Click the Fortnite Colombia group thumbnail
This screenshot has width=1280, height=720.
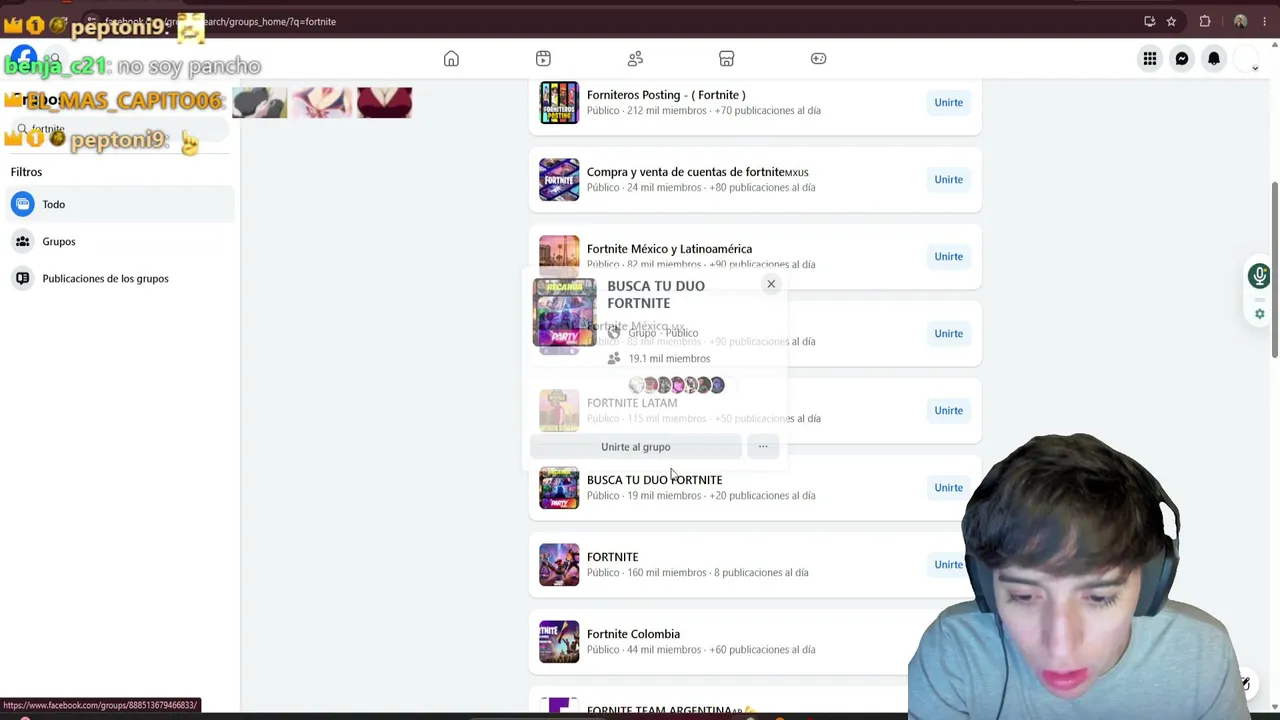559,642
